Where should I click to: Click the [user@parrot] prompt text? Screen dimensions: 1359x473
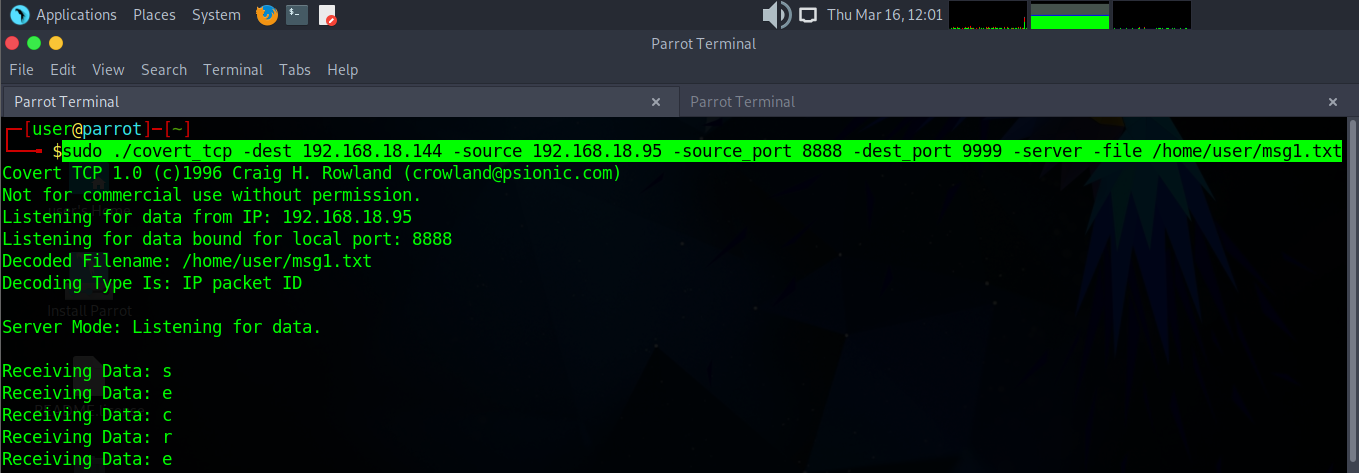tap(87, 129)
